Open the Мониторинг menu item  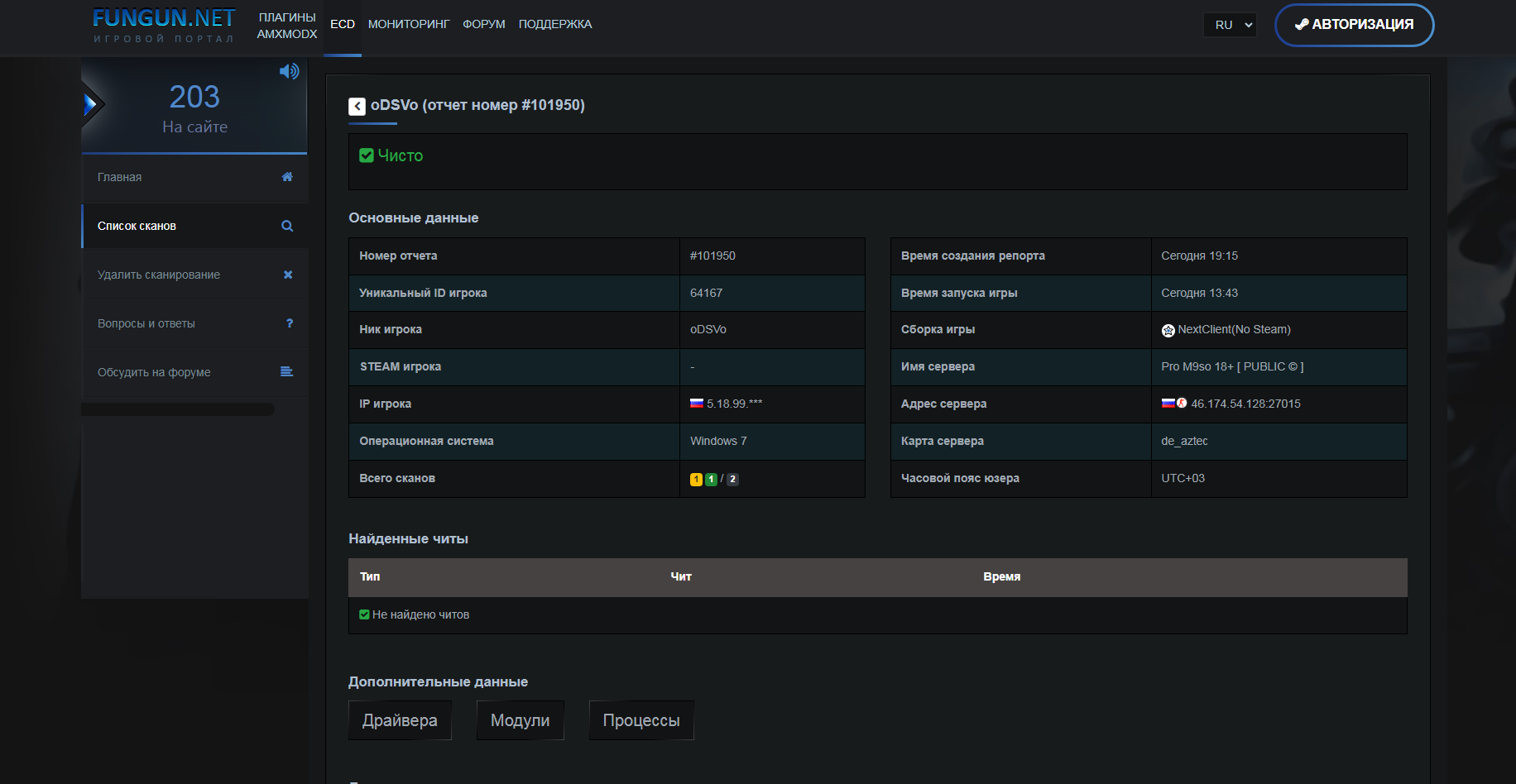click(x=409, y=24)
